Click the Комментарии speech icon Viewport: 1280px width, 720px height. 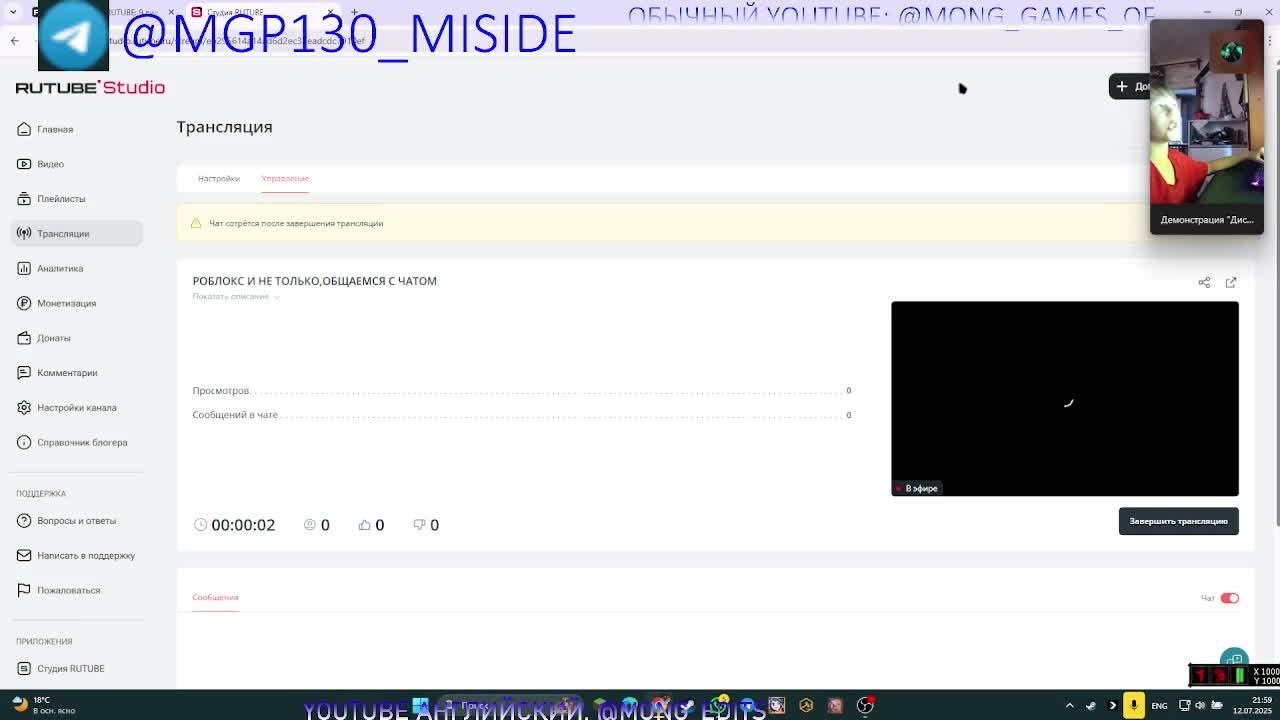pyautogui.click(x=24, y=373)
